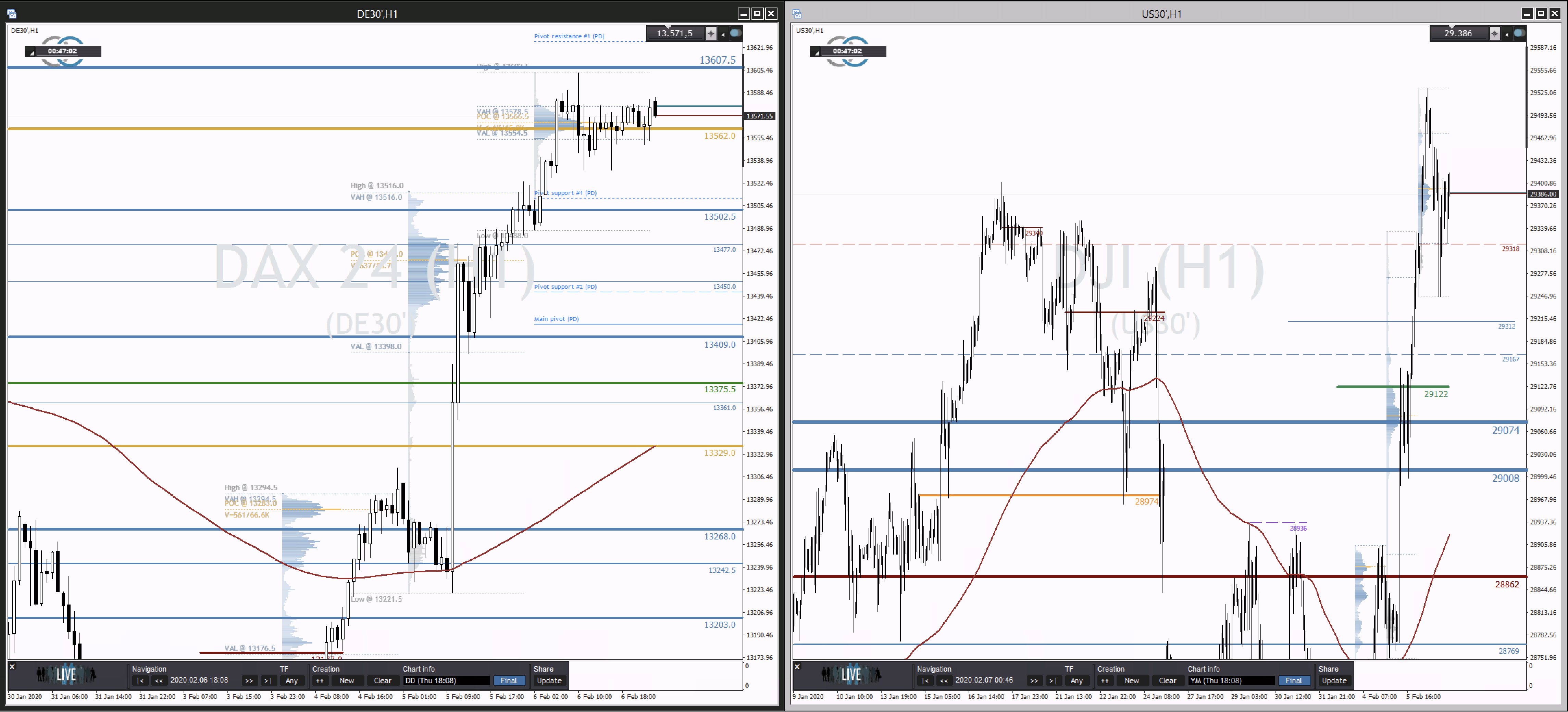Expand small left arrow in US30 price panel
Viewport: 1568px width, 712px height.
[1507, 35]
